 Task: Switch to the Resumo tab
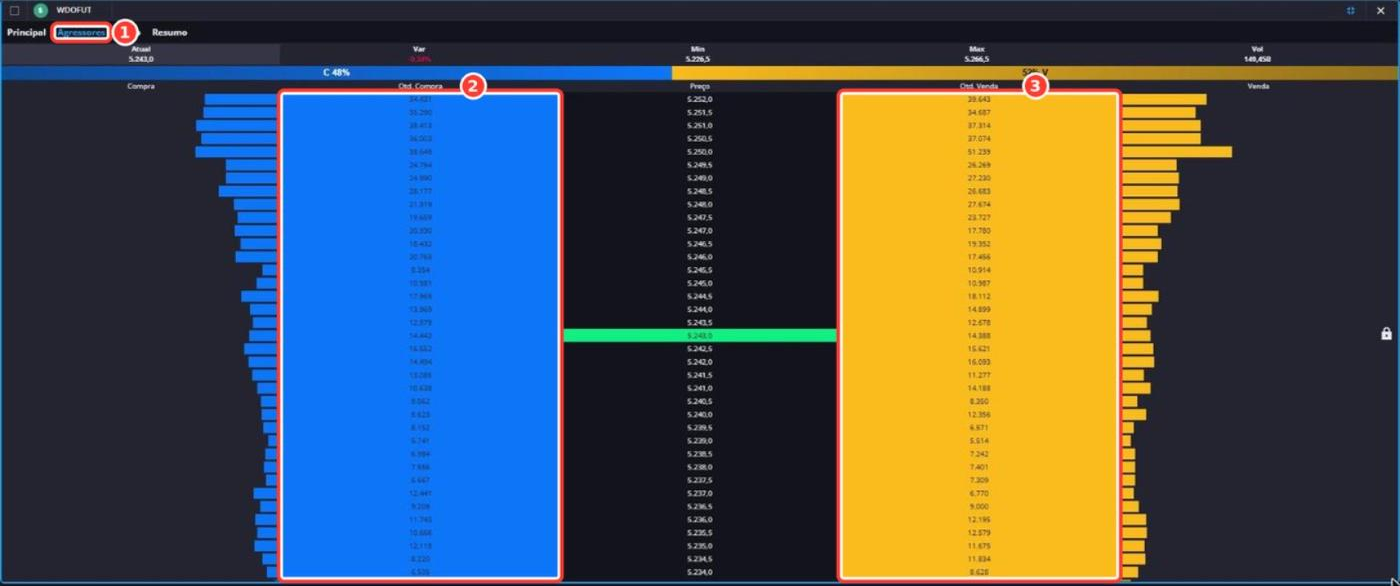(169, 32)
